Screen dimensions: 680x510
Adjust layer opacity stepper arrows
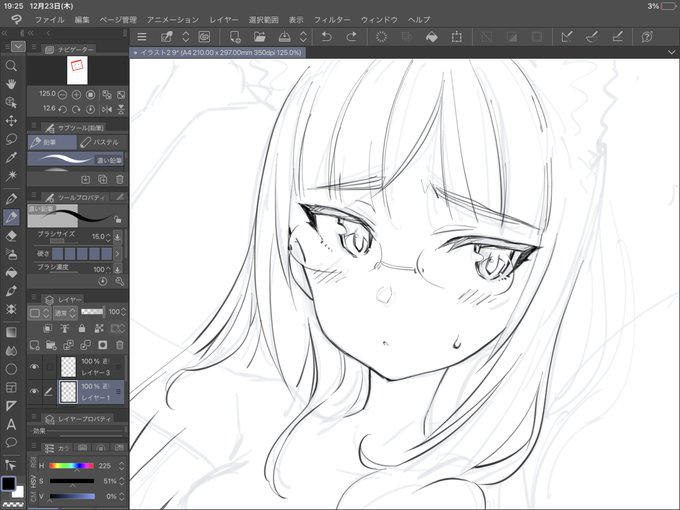coord(124,312)
